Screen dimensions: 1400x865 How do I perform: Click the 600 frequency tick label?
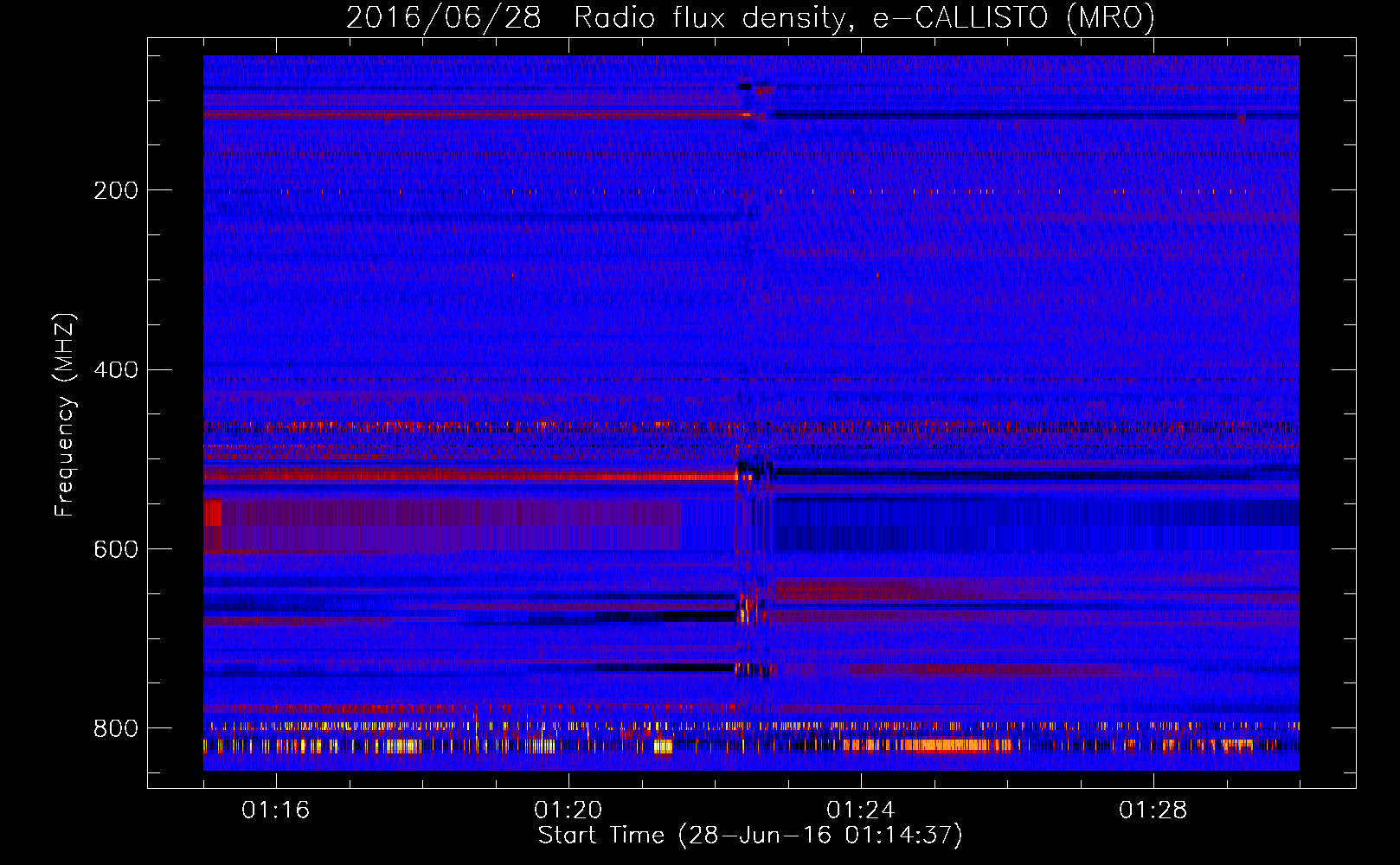click(116, 550)
